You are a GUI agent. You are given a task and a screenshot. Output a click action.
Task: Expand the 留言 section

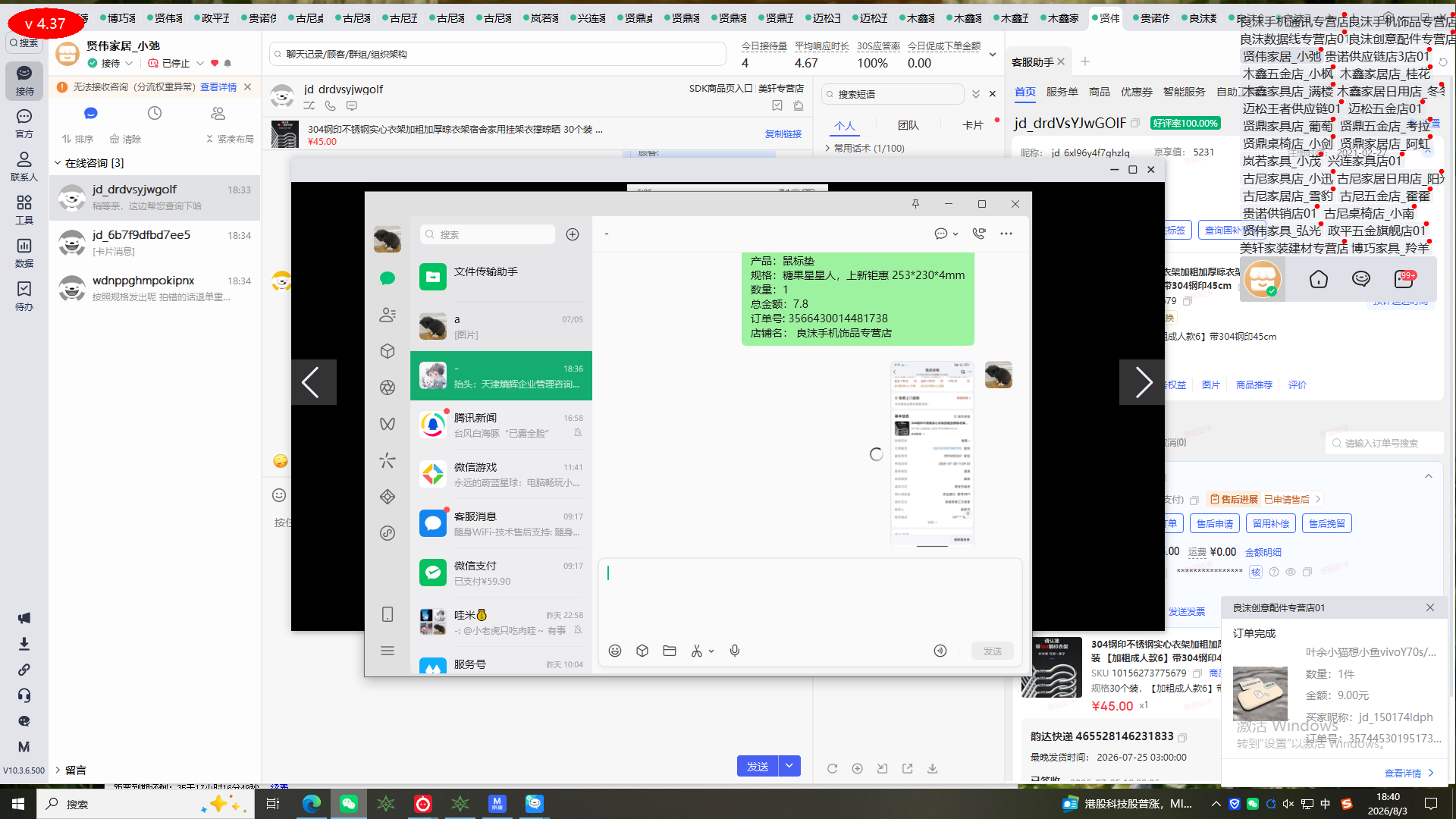pyautogui.click(x=58, y=770)
